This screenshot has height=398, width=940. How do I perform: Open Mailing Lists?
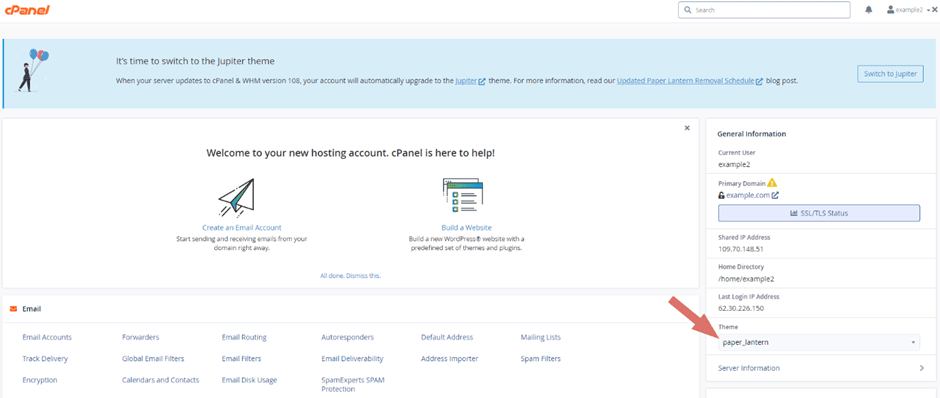coord(541,337)
